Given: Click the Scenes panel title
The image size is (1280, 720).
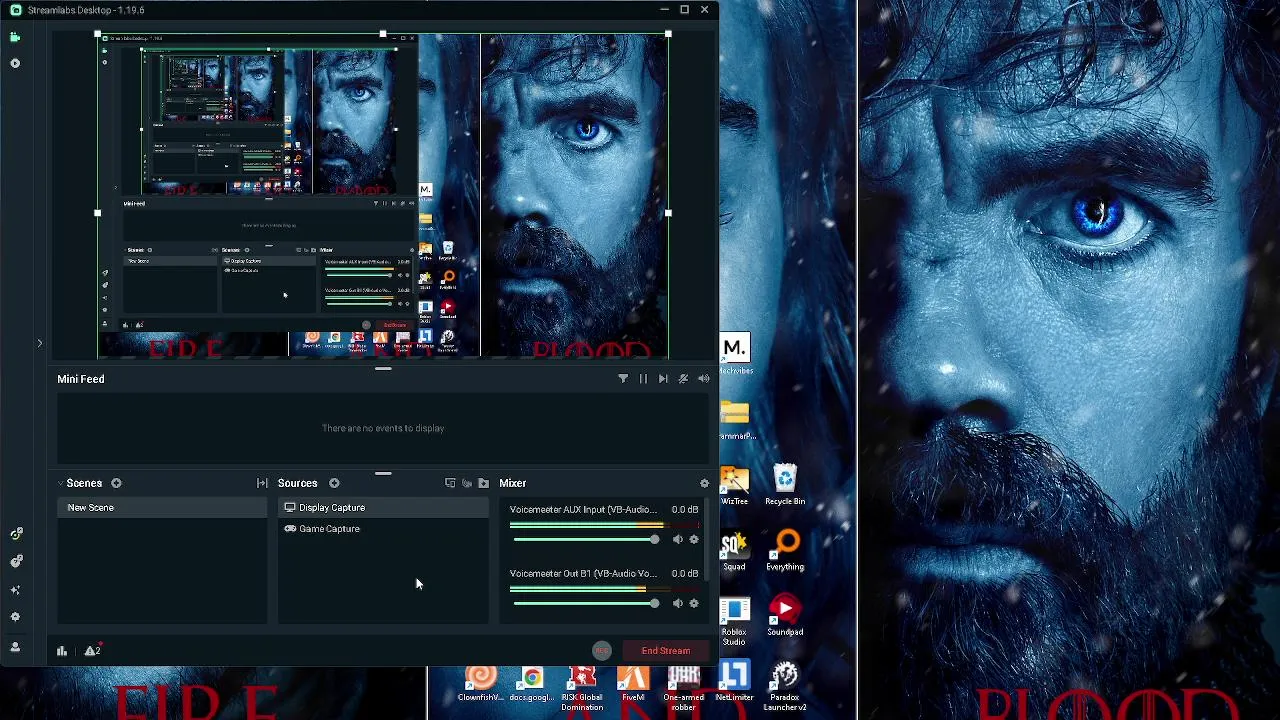Looking at the screenshot, I should 85,483.
